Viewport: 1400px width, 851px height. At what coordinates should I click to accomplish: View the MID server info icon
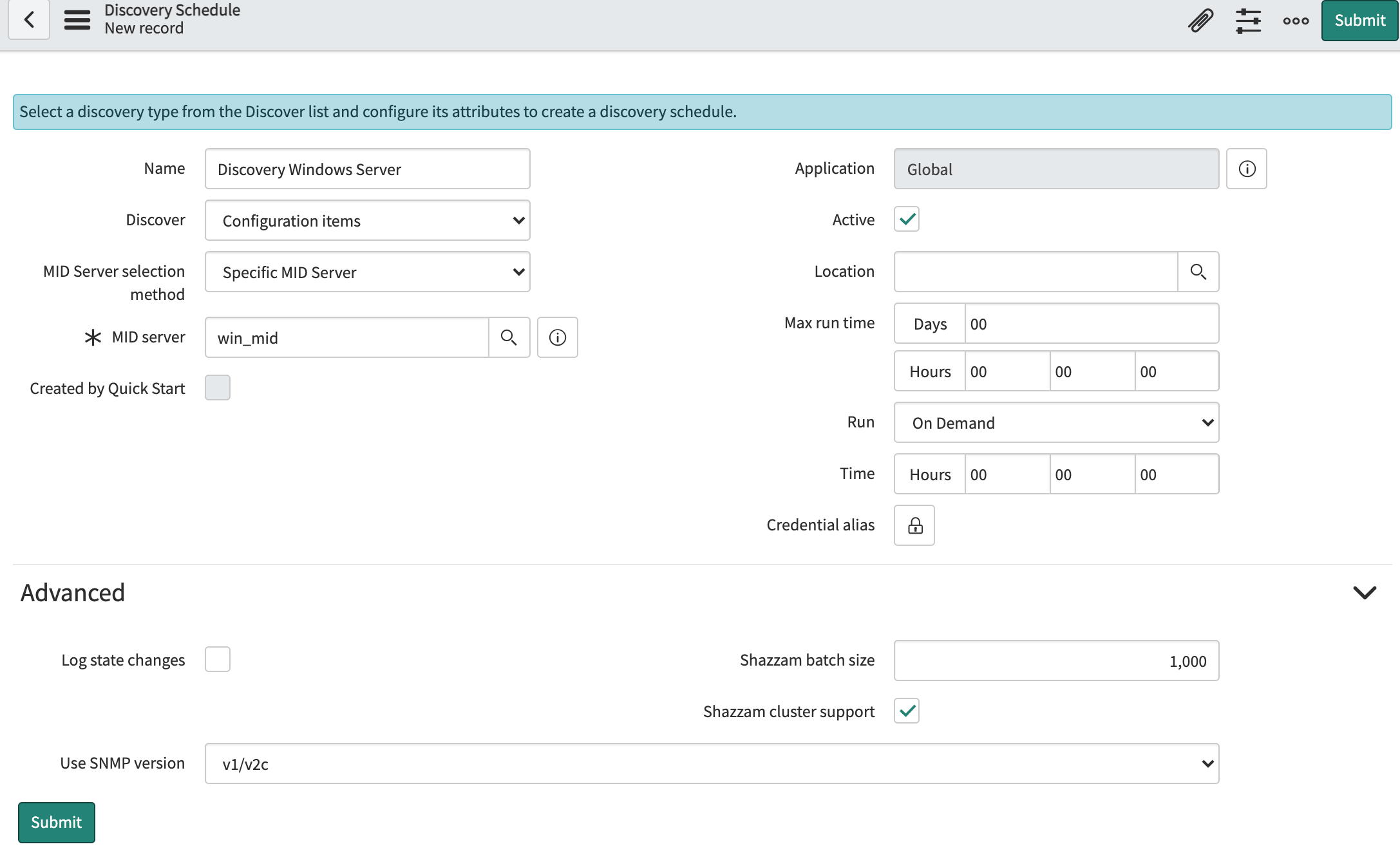point(557,337)
